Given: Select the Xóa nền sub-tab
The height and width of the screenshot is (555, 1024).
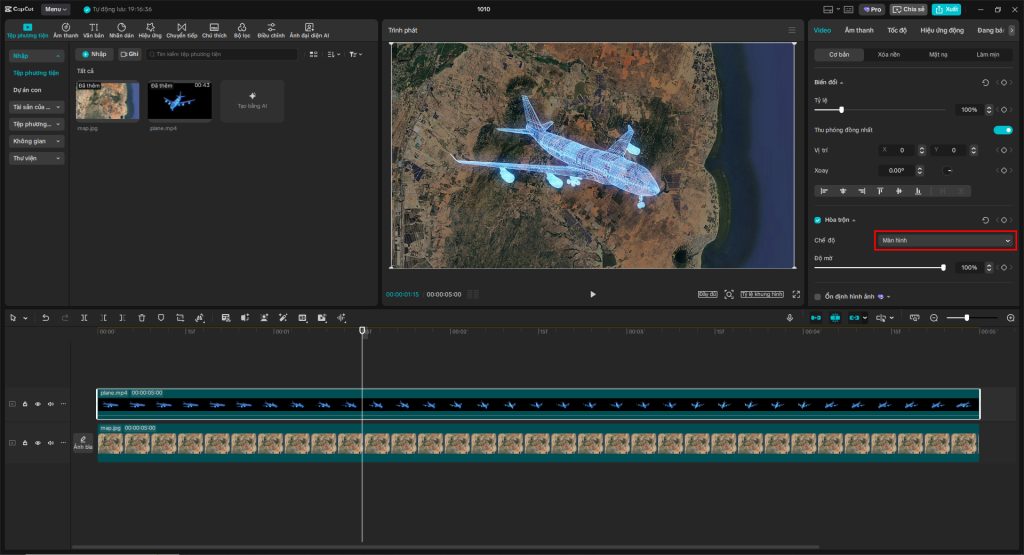Looking at the screenshot, I should pos(887,55).
